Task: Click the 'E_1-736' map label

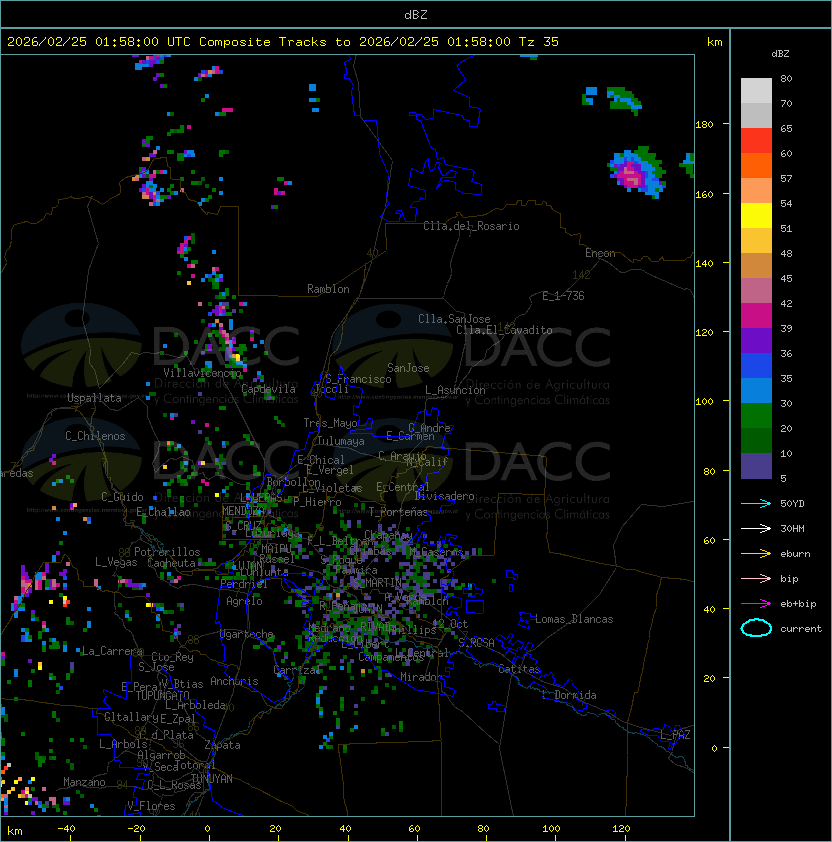Action: [563, 296]
